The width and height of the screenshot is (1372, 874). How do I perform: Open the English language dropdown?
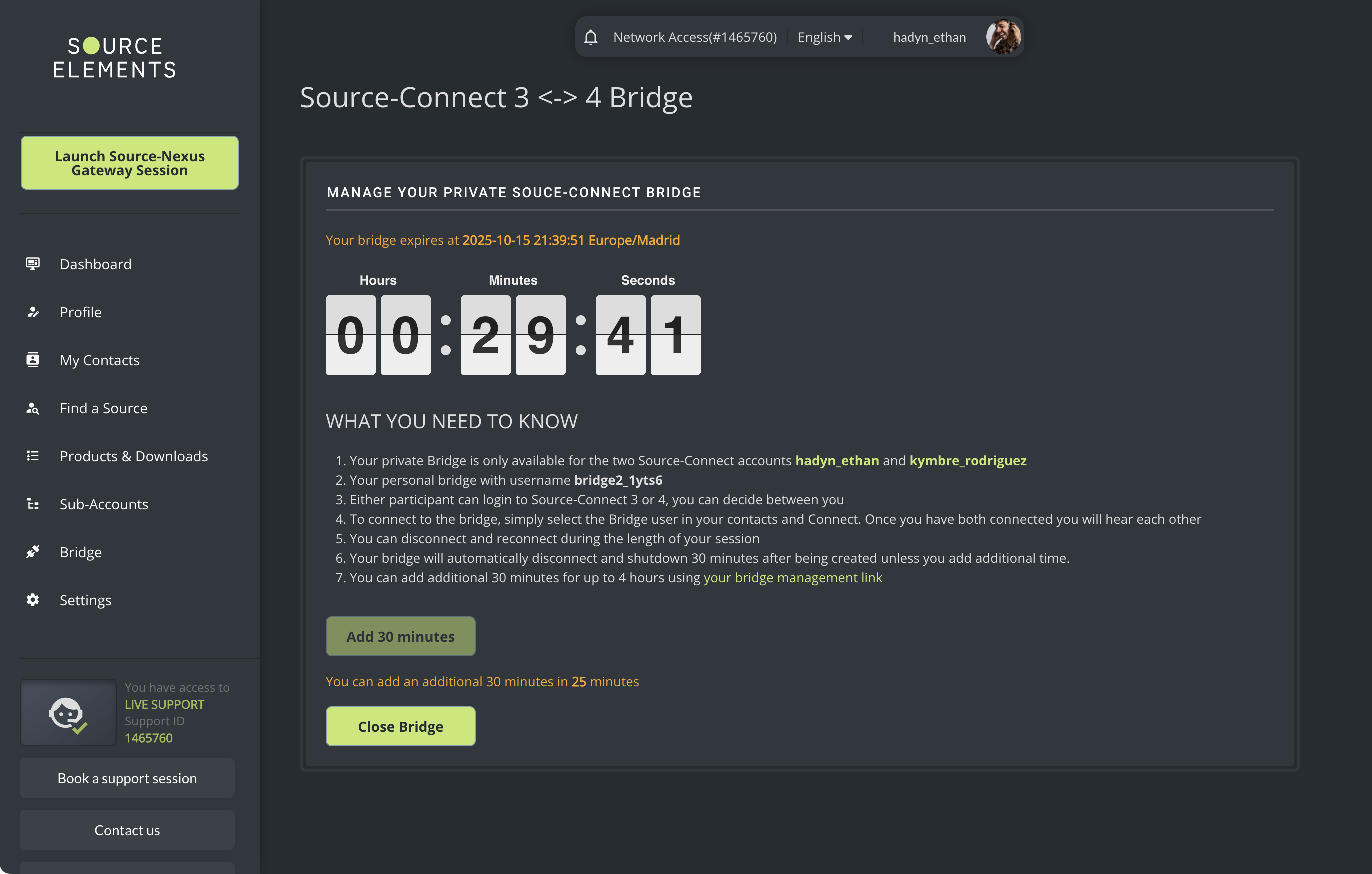(x=825, y=37)
